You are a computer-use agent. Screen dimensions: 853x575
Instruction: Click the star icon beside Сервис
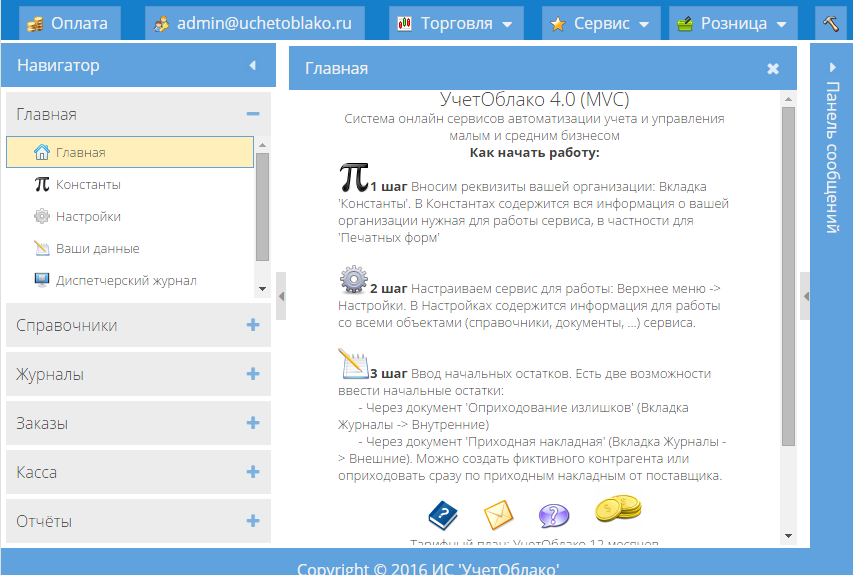click(x=558, y=24)
